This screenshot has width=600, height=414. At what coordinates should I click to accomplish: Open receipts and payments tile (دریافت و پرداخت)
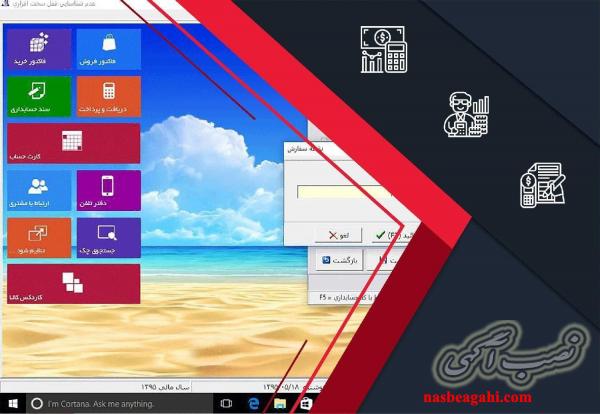point(108,97)
